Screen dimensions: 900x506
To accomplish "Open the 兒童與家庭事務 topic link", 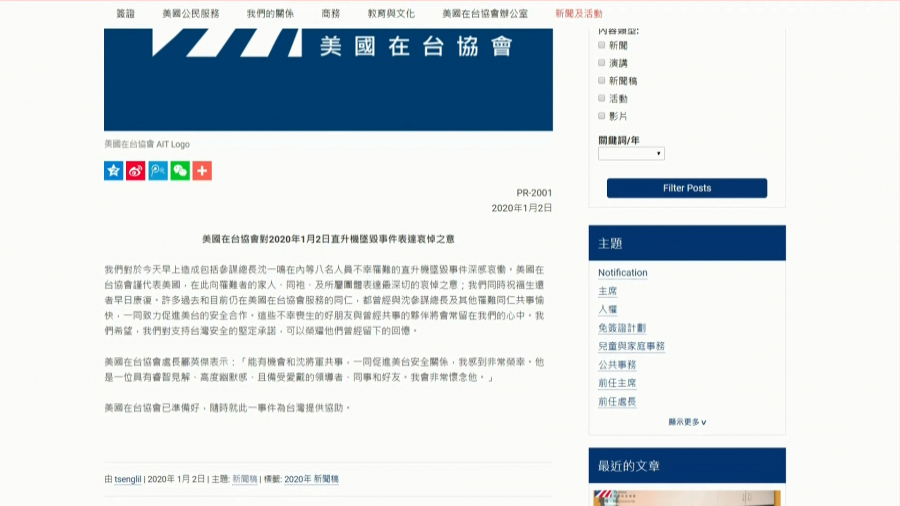I will click(631, 346).
